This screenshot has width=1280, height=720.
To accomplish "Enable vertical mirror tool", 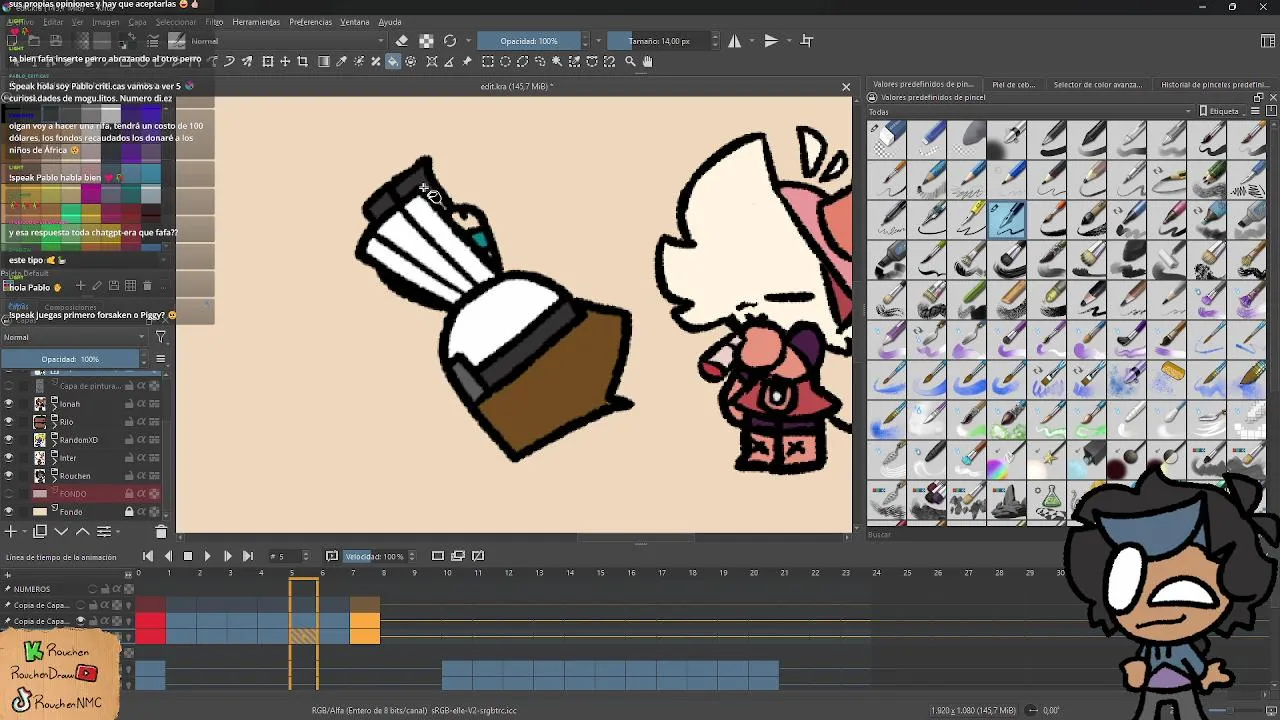I will (x=771, y=41).
